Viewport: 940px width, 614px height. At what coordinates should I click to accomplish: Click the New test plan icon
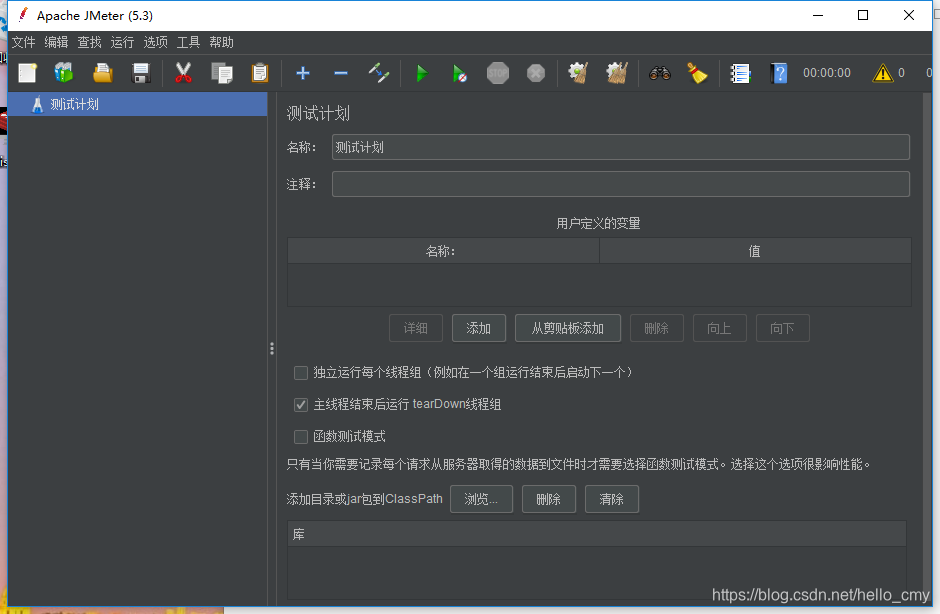[x=28, y=73]
